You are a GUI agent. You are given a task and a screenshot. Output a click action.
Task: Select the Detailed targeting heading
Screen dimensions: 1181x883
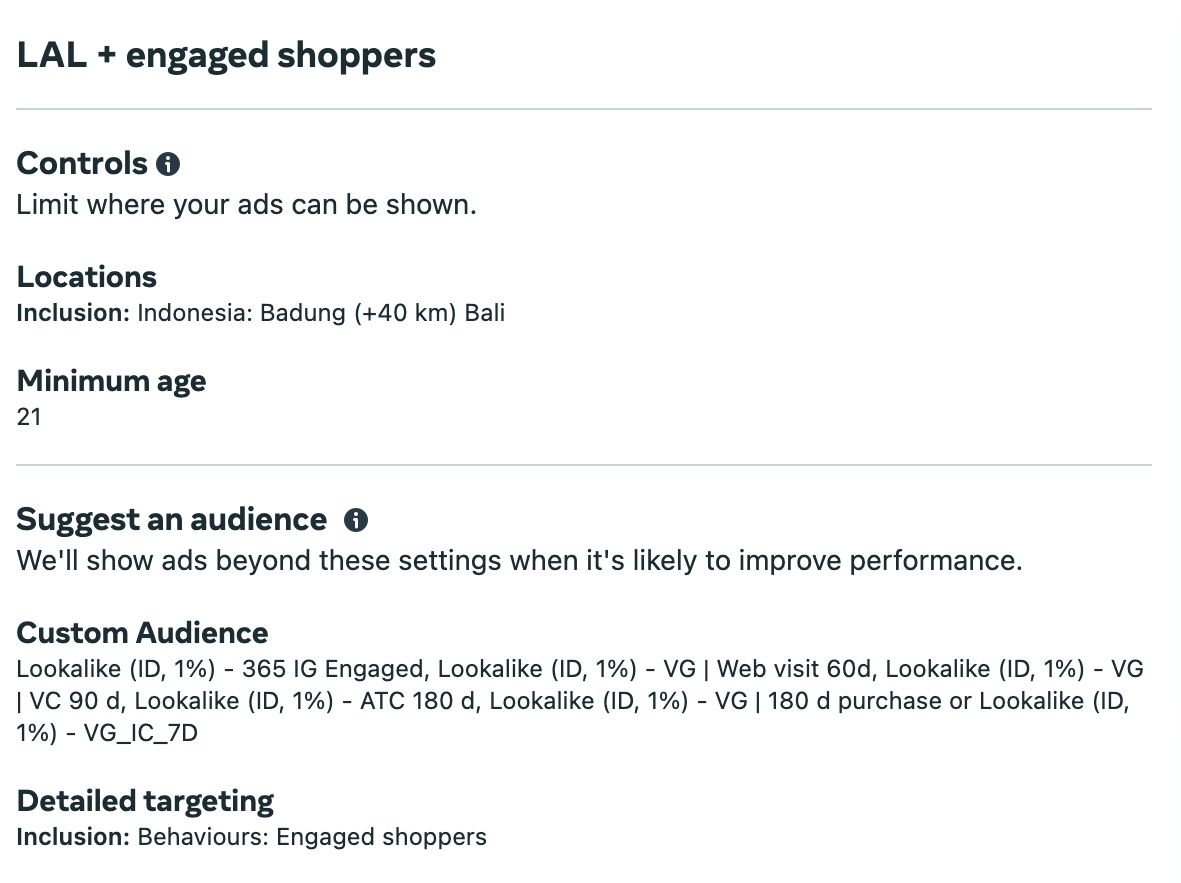click(145, 800)
